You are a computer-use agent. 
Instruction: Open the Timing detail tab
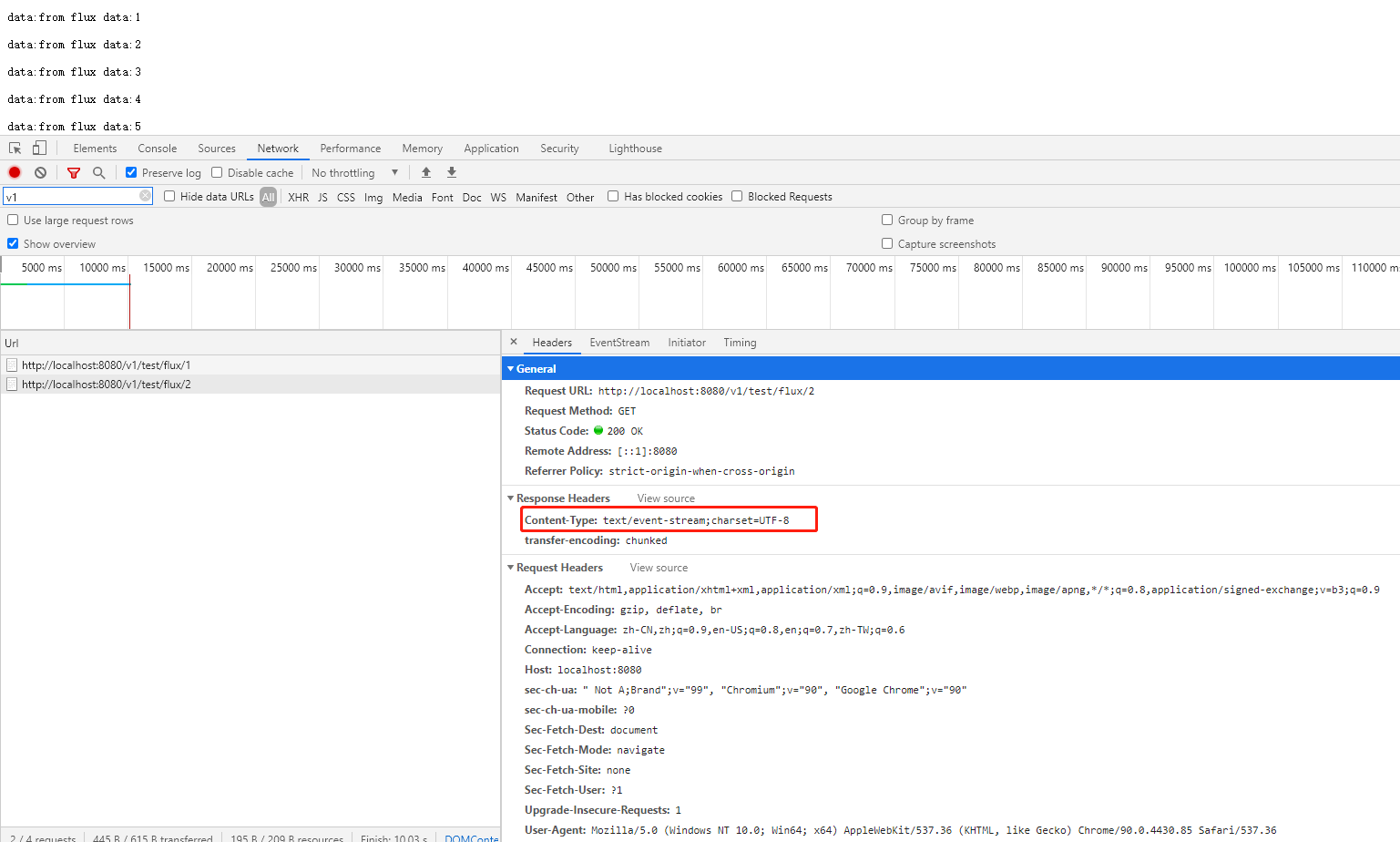740,343
